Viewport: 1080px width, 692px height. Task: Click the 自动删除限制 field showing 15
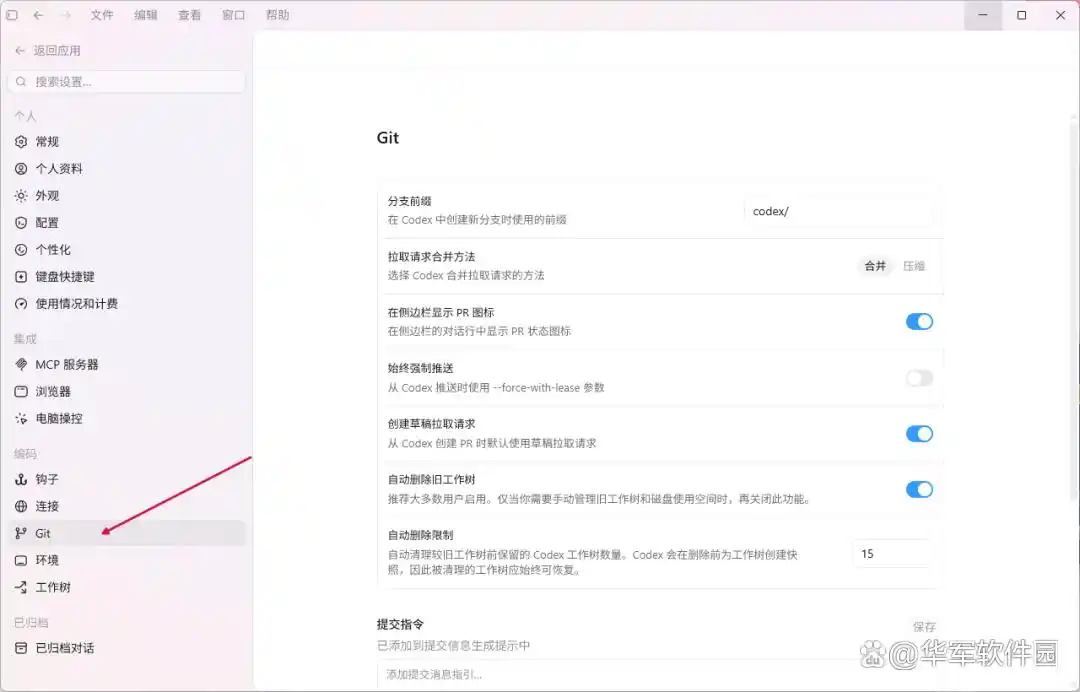(x=893, y=554)
